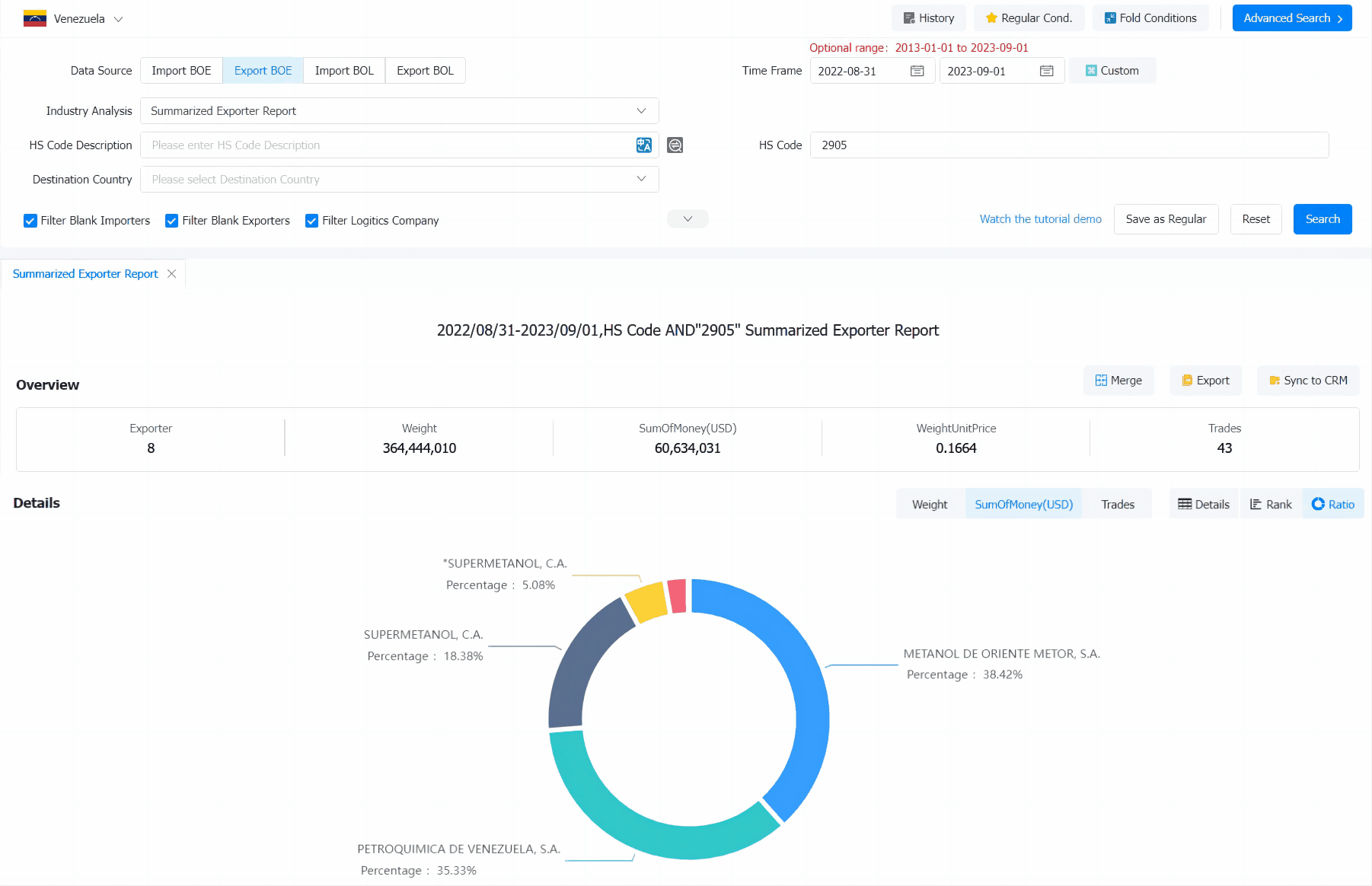Click the Exporter count 8
Viewport: 1372px width, 886px height.
151,448
